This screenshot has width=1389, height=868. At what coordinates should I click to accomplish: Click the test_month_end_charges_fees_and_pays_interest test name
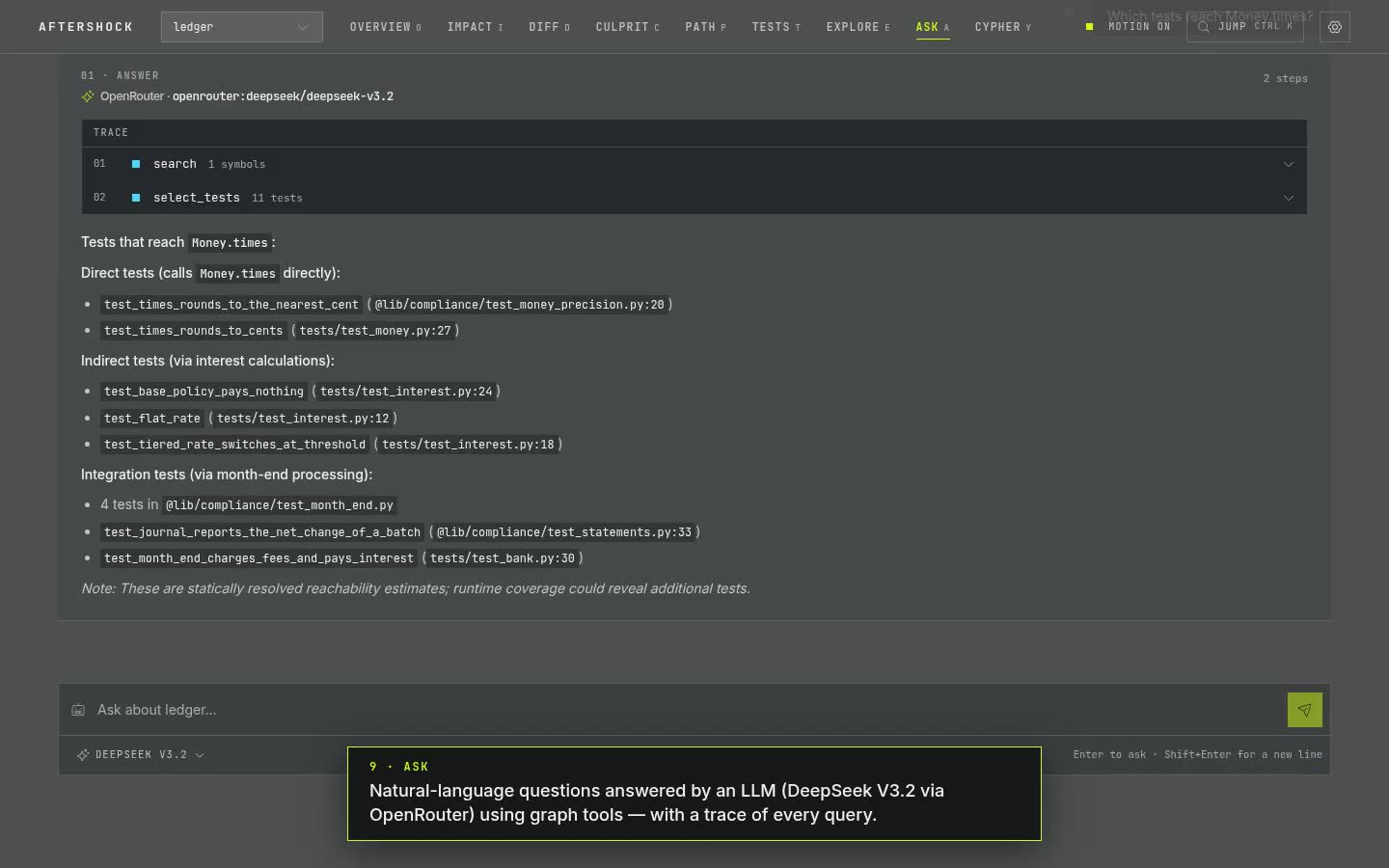point(259,558)
